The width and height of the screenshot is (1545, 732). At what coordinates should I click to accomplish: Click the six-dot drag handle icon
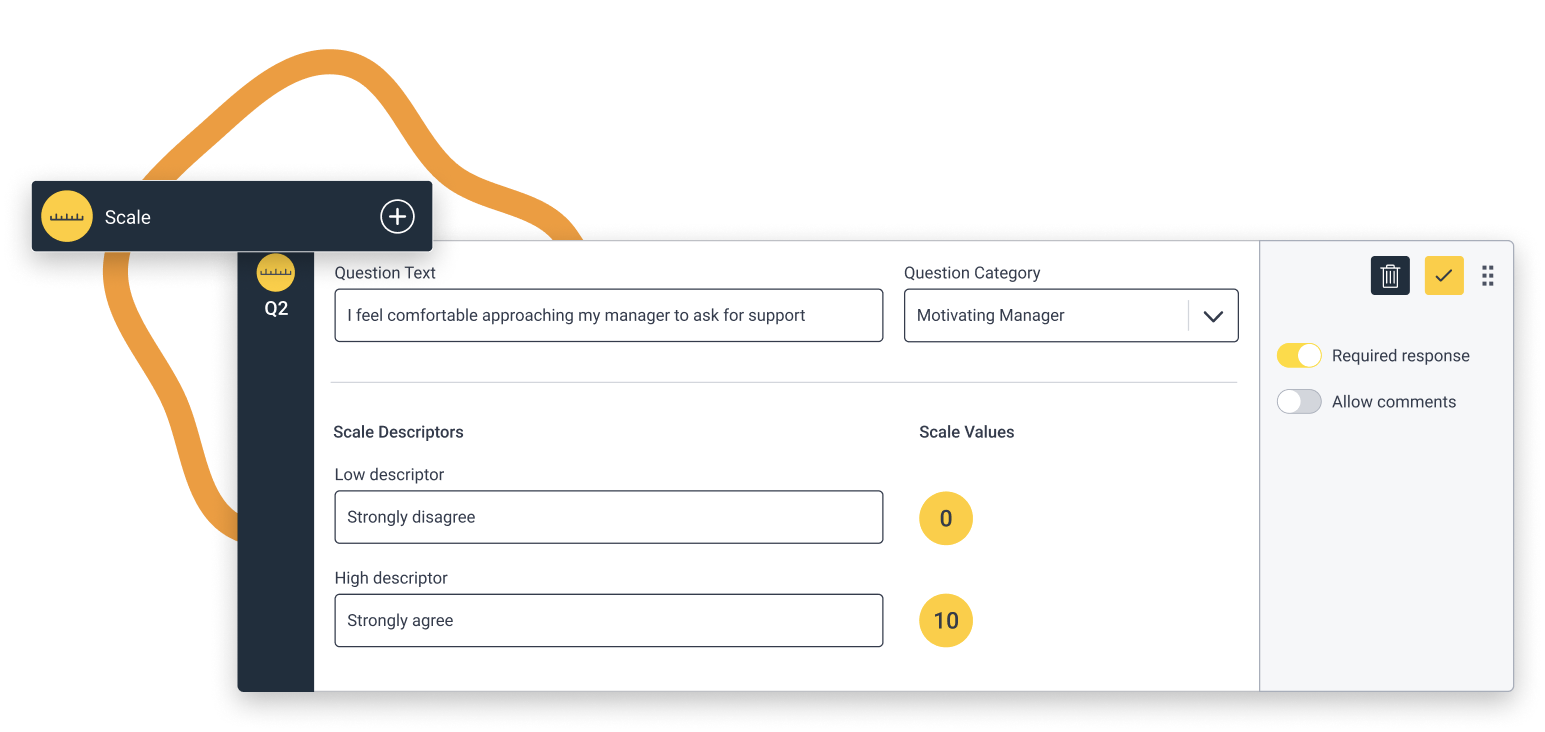click(x=1487, y=276)
